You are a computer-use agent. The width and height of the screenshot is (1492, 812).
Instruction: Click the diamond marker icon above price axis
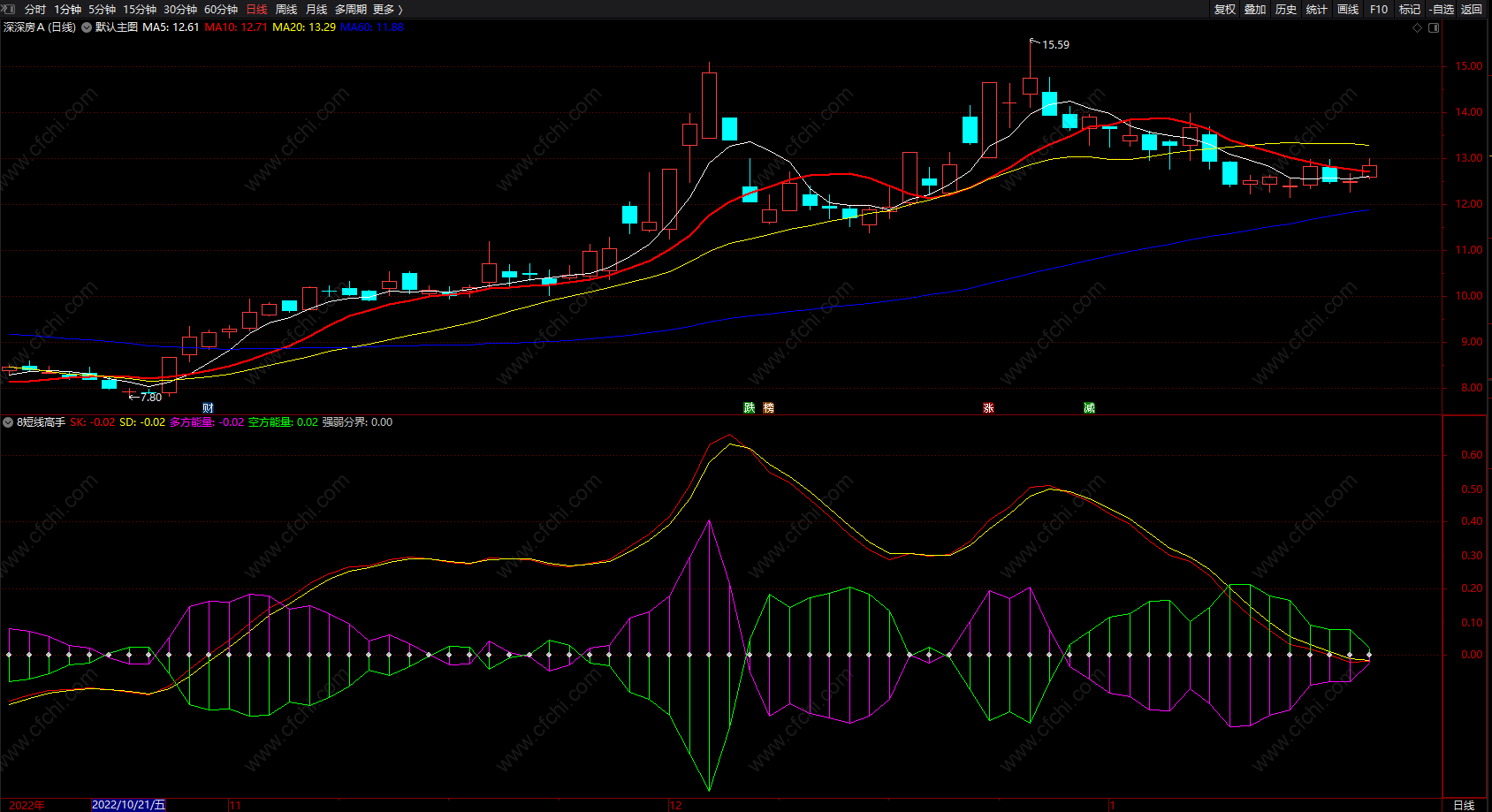(x=1418, y=27)
